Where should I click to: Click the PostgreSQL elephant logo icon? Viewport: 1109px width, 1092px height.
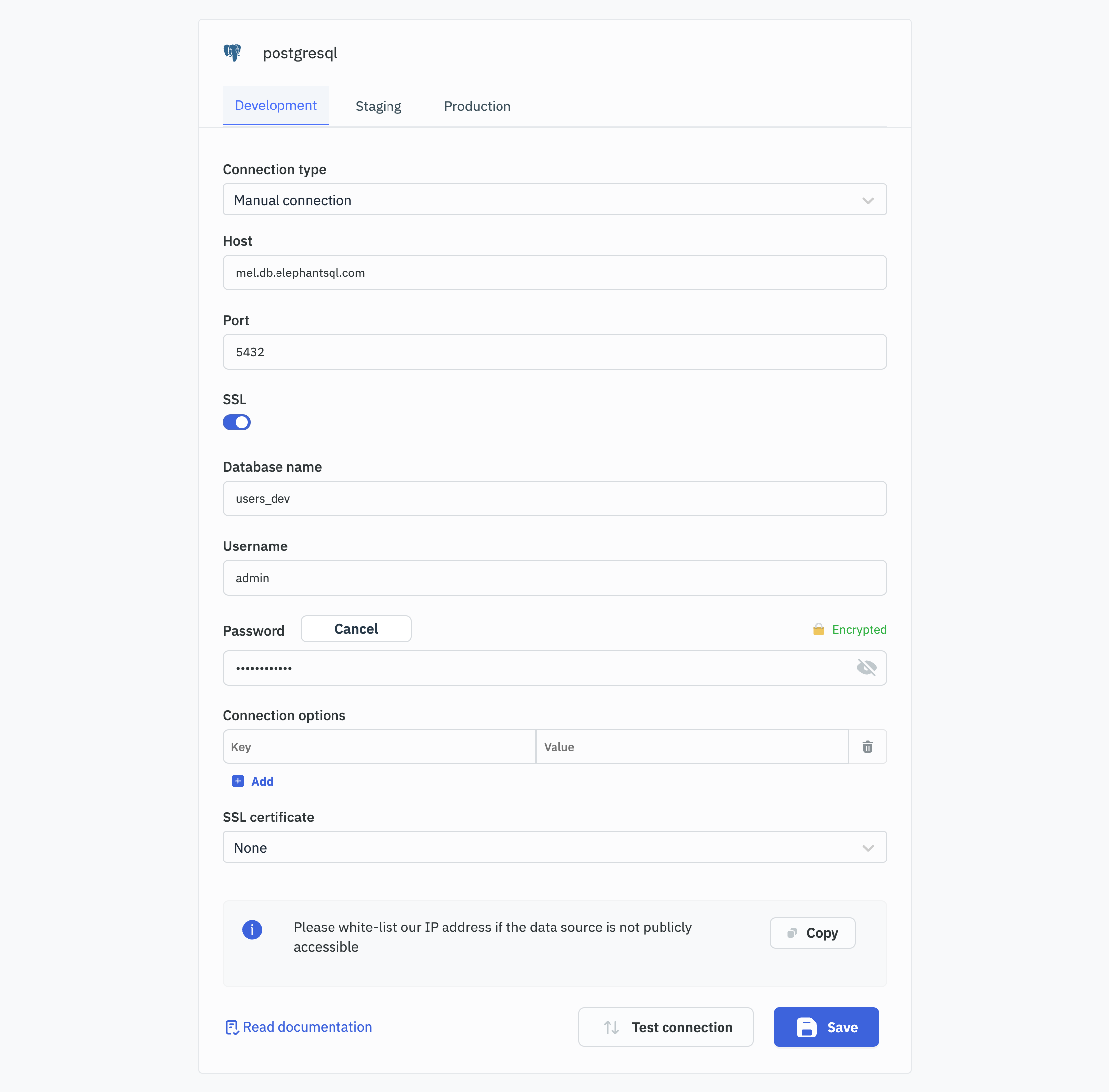coord(233,53)
